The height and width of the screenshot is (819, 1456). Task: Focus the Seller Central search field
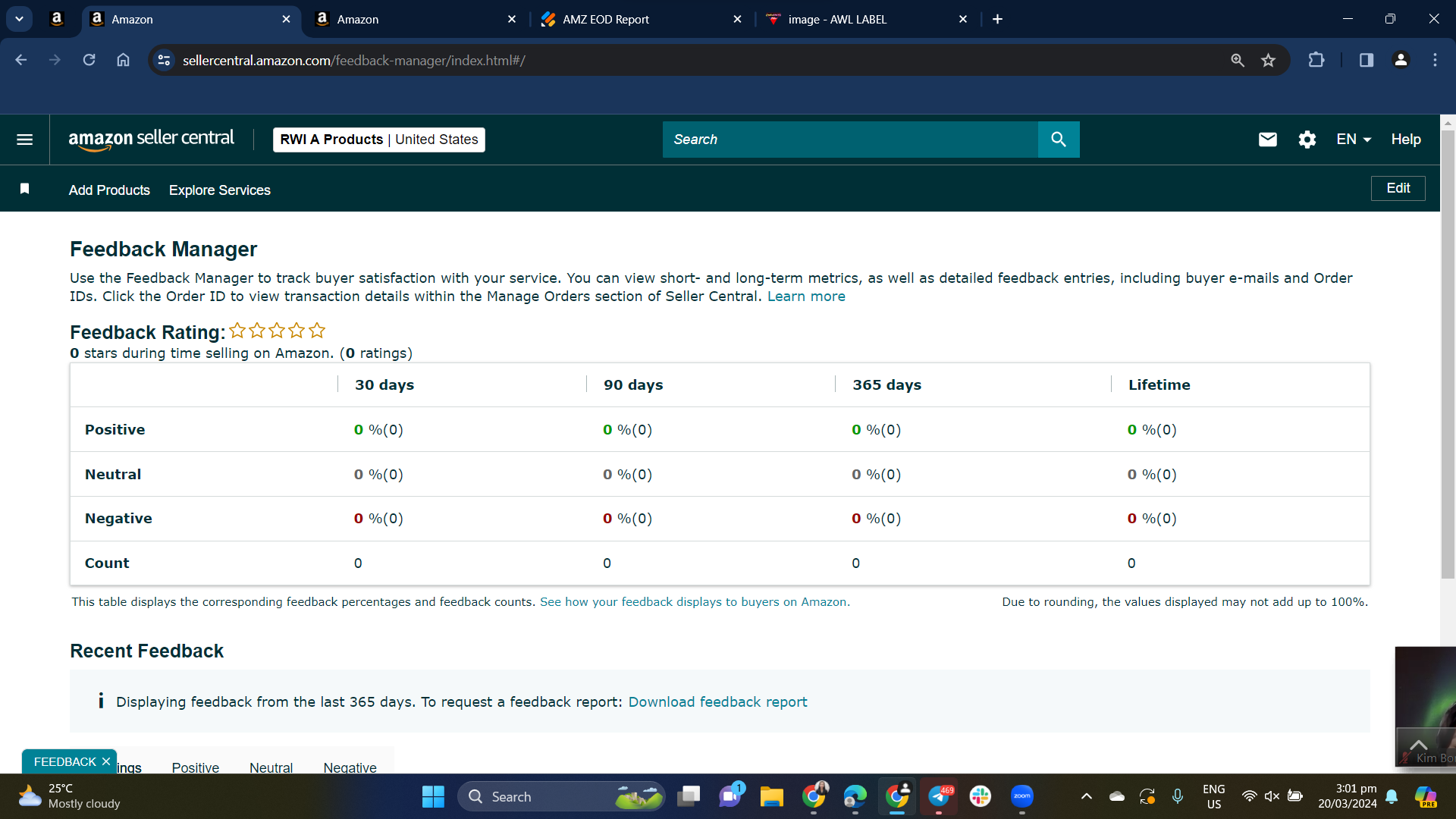(x=849, y=140)
